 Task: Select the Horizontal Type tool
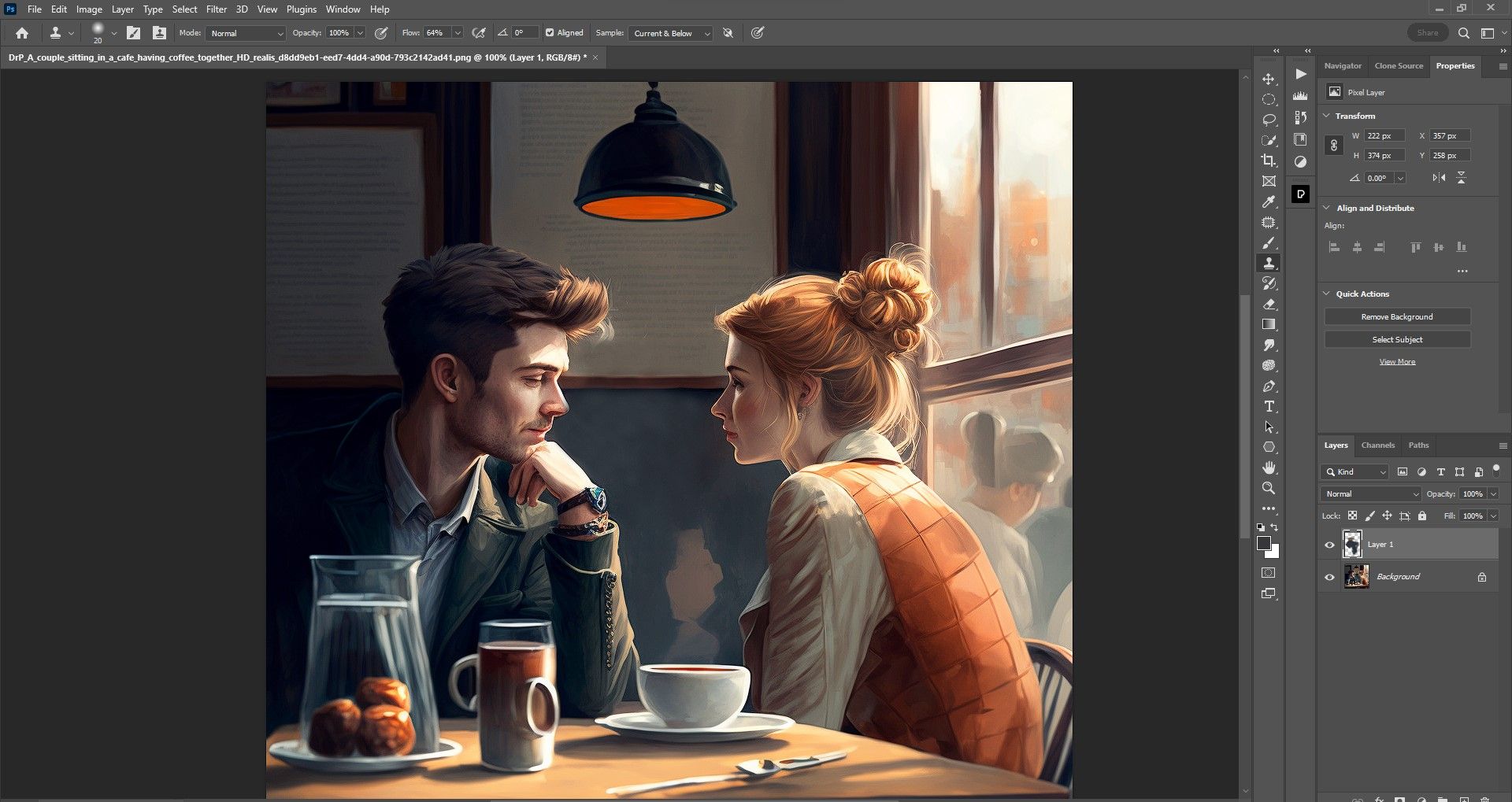coord(1269,407)
